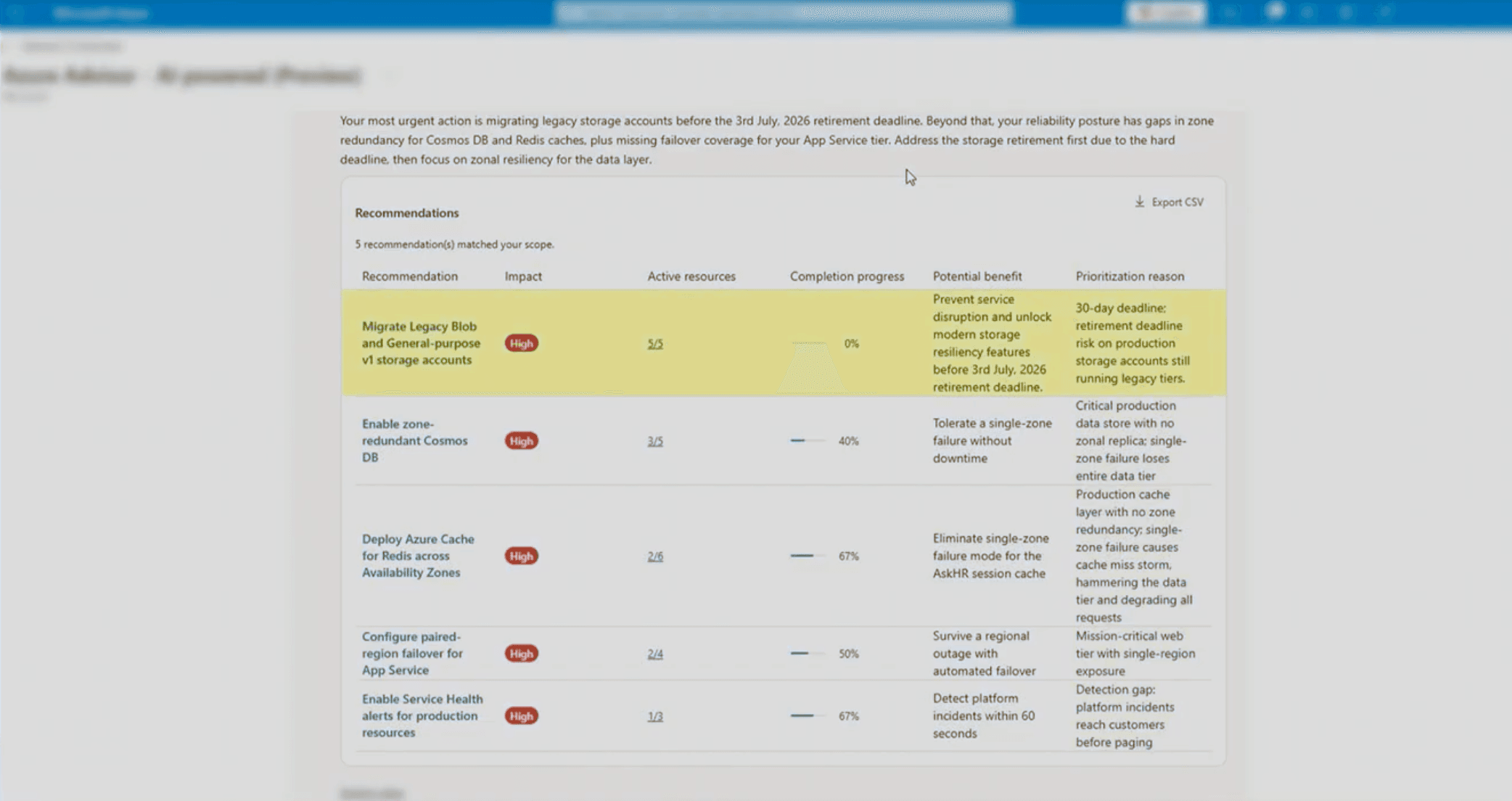Viewport: 1512px width, 801px height.
Task: Open the 2/4 active resources link
Action: tap(655, 654)
